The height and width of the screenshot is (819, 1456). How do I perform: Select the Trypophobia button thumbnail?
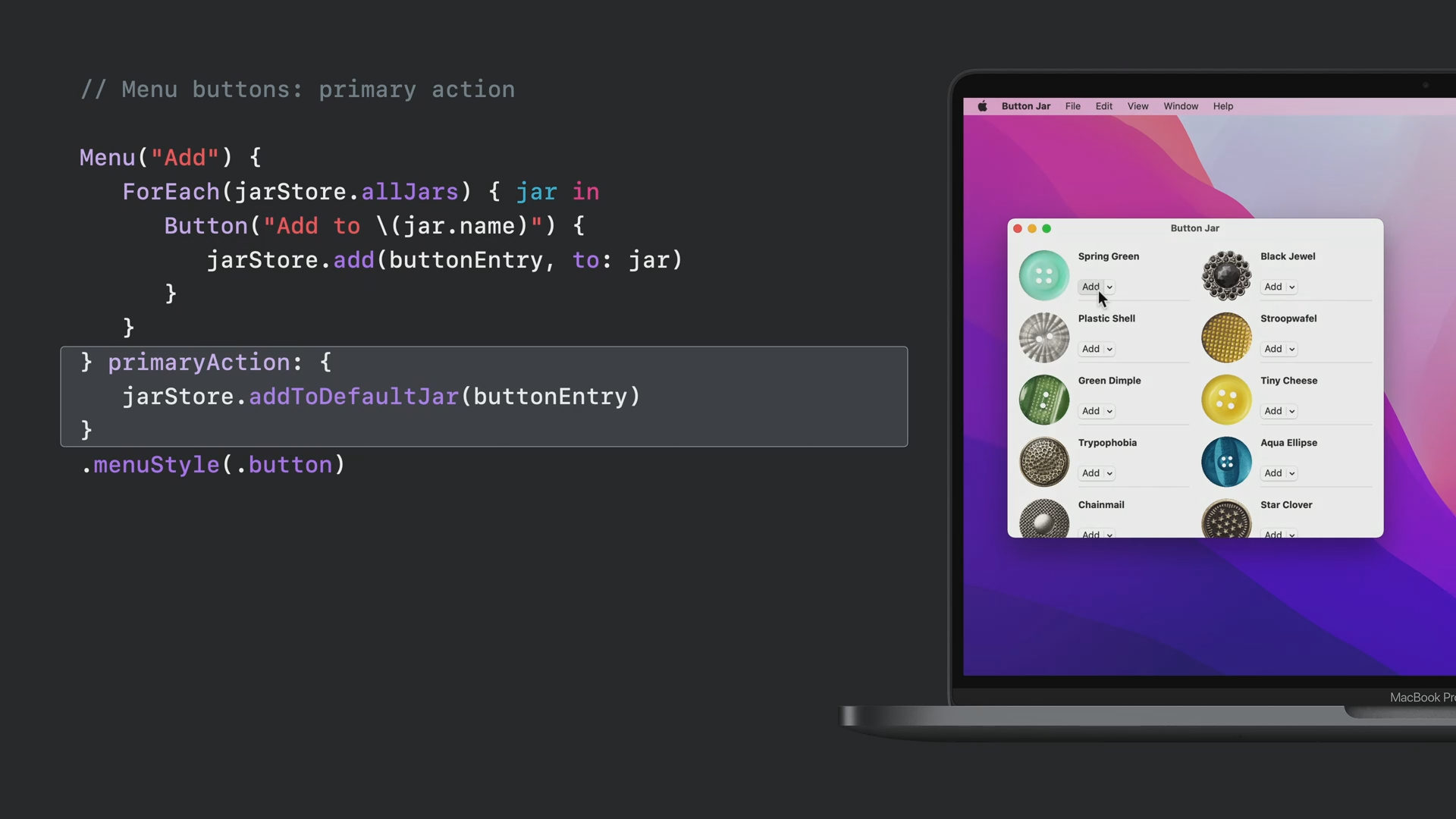pyautogui.click(x=1044, y=462)
